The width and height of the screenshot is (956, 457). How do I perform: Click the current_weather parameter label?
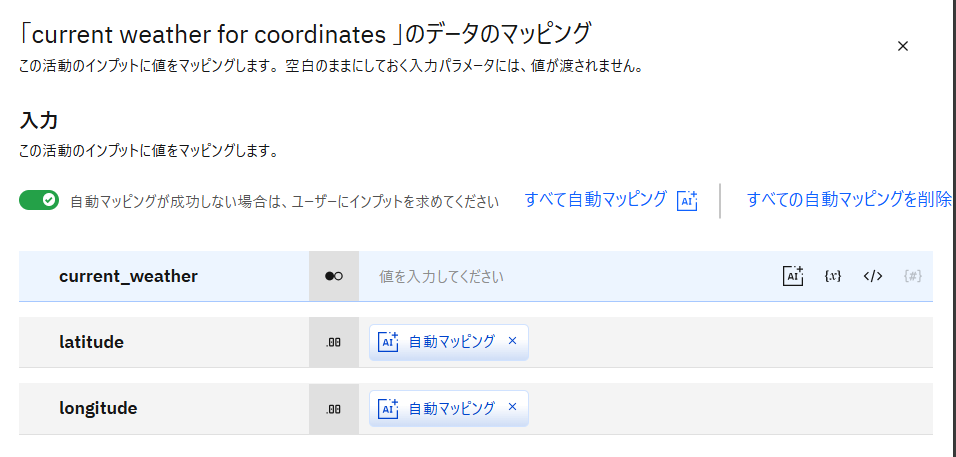coord(128,277)
